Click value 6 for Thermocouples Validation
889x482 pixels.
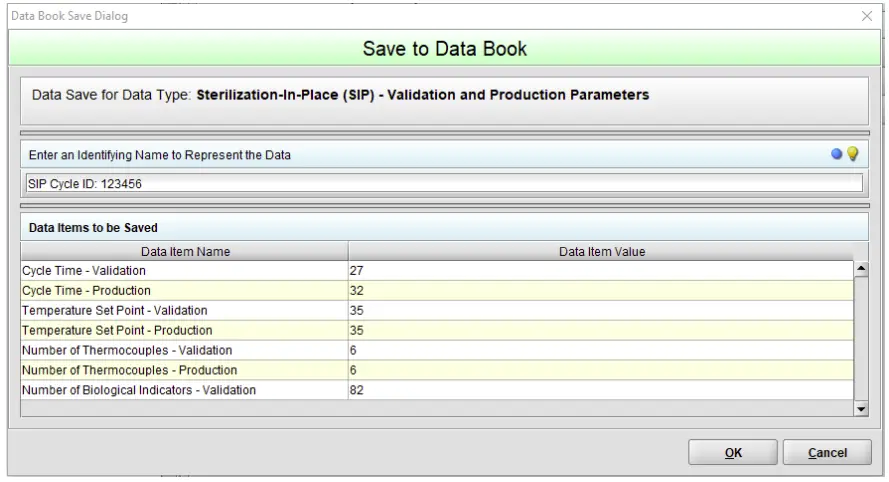[x=353, y=350]
